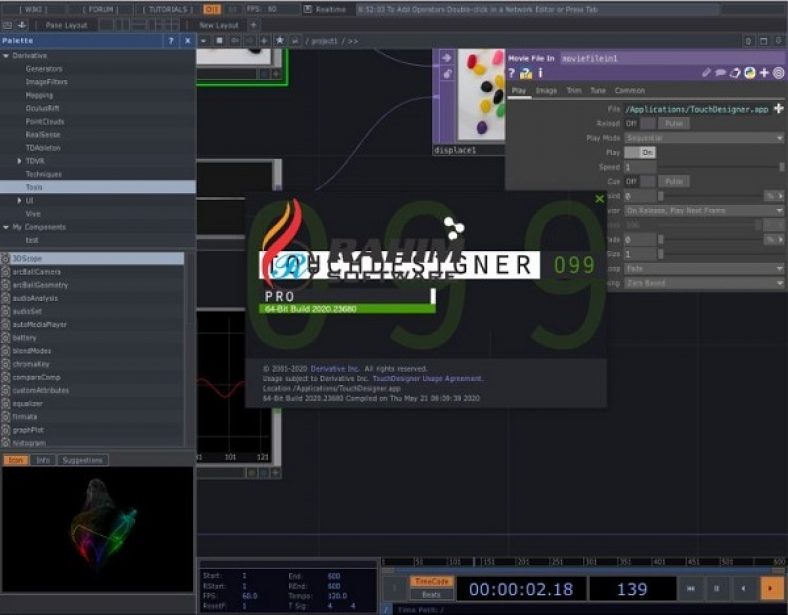Click the bookmark star icon in network bar
The height and width of the screenshot is (615, 788).
[x=279, y=41]
